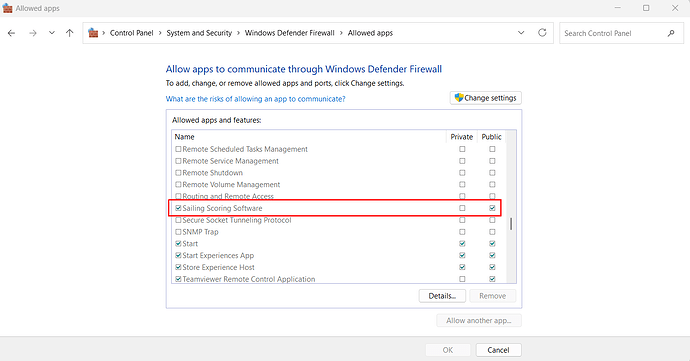The height and width of the screenshot is (361, 690).
Task: Open the Windows Defender Firewall breadcrumb
Action: pos(290,33)
